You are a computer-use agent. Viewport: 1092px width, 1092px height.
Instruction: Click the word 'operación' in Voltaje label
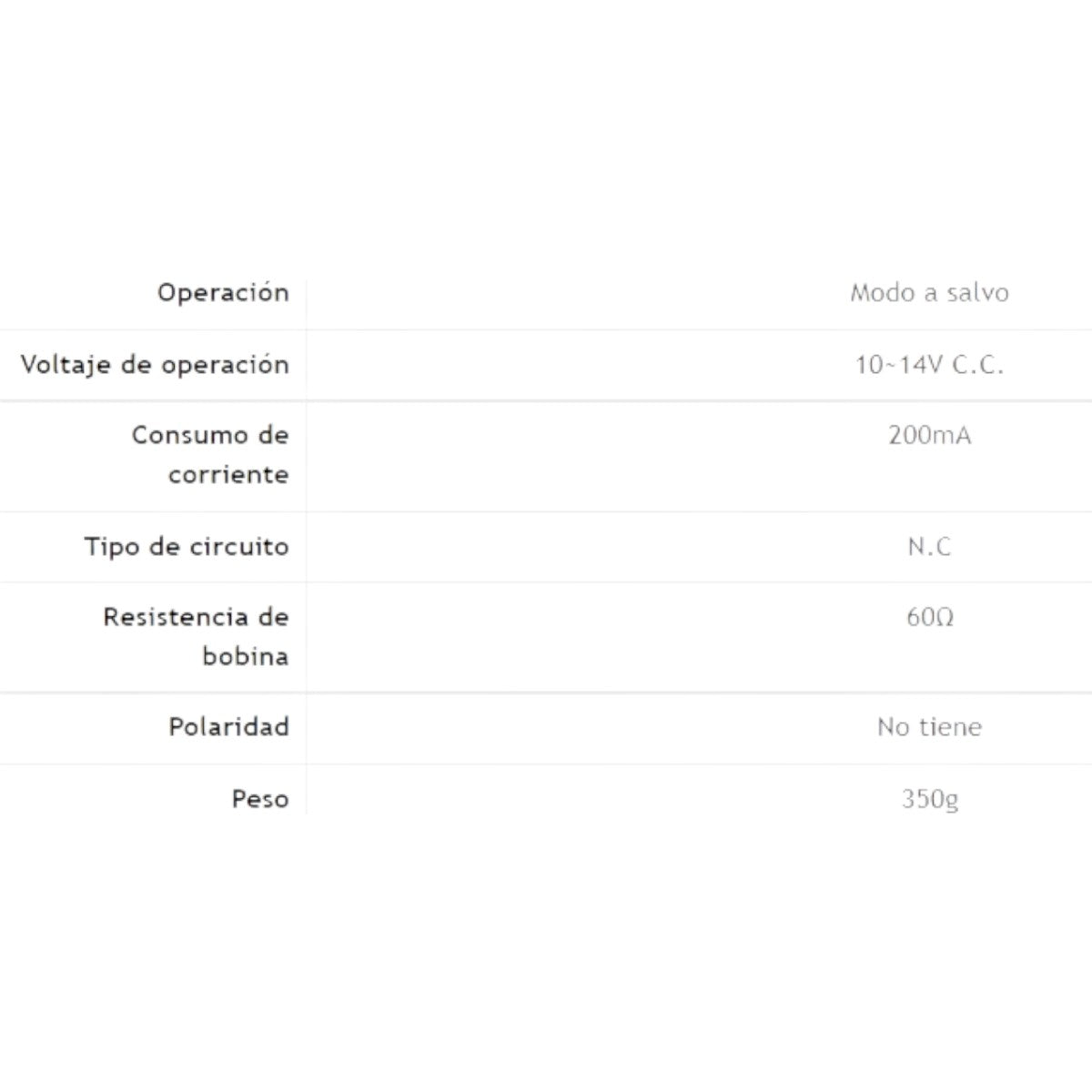tap(225, 365)
